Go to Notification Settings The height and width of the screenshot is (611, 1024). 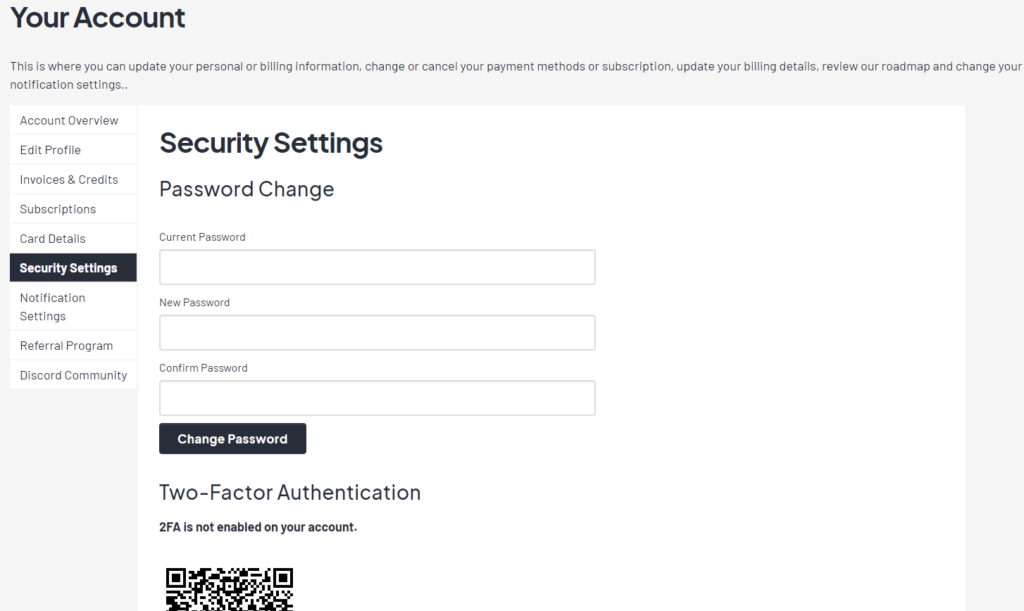click(52, 306)
